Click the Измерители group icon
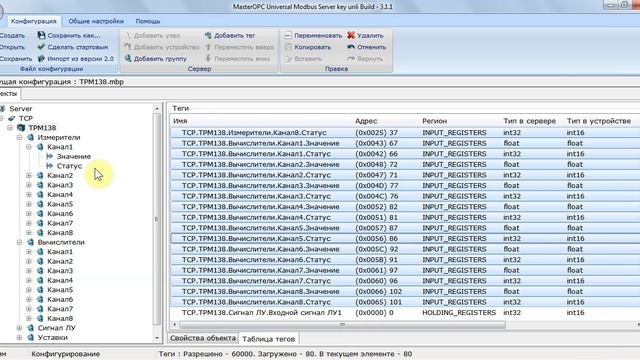Image resolution: width=640 pixels, height=360 pixels. tap(31, 138)
